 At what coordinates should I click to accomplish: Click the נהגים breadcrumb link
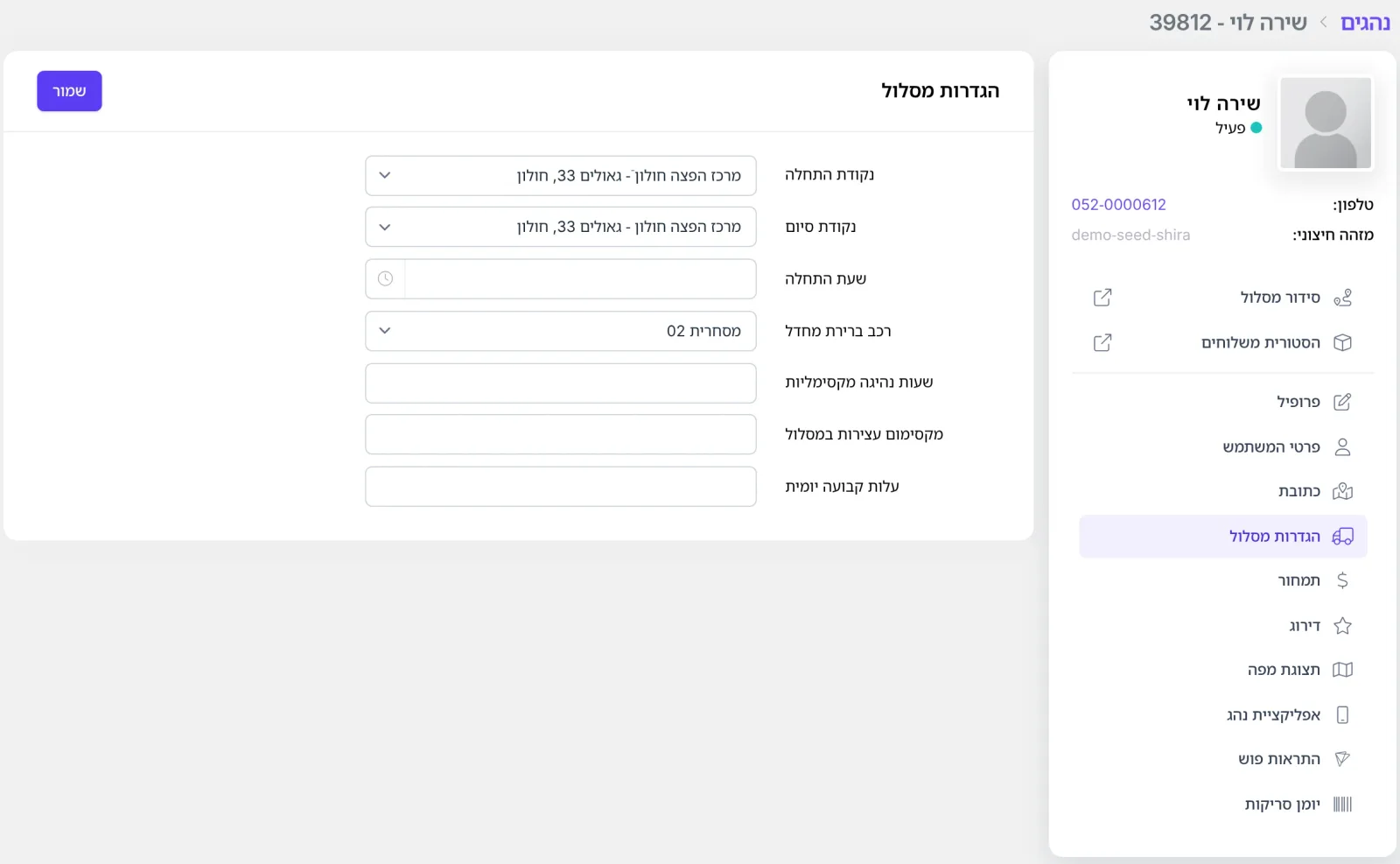(x=1365, y=23)
